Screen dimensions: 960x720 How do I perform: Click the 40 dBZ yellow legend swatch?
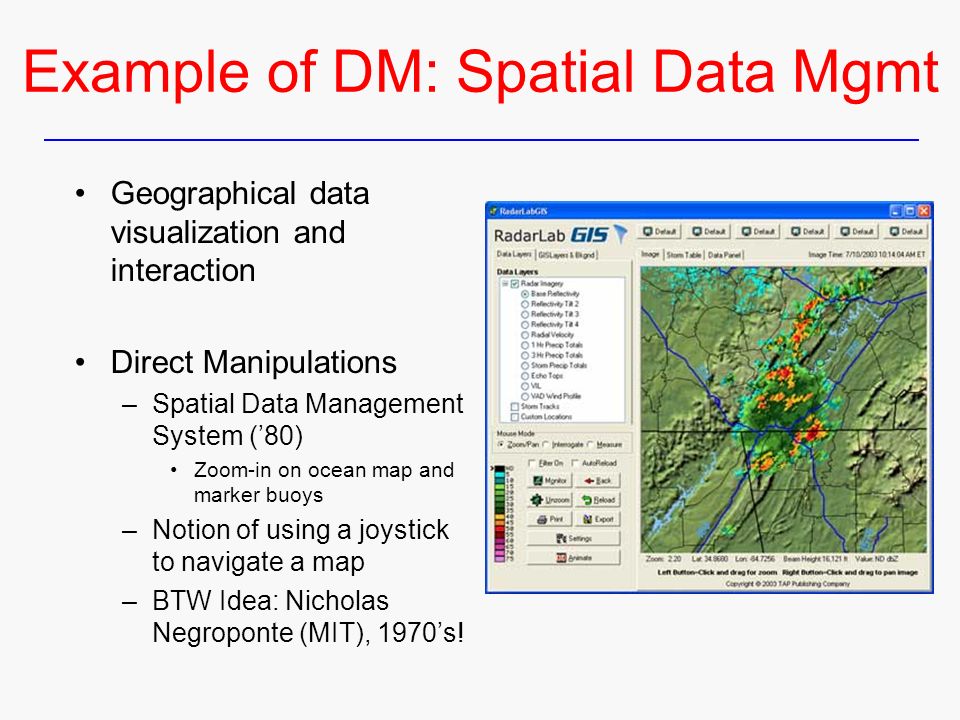point(499,517)
